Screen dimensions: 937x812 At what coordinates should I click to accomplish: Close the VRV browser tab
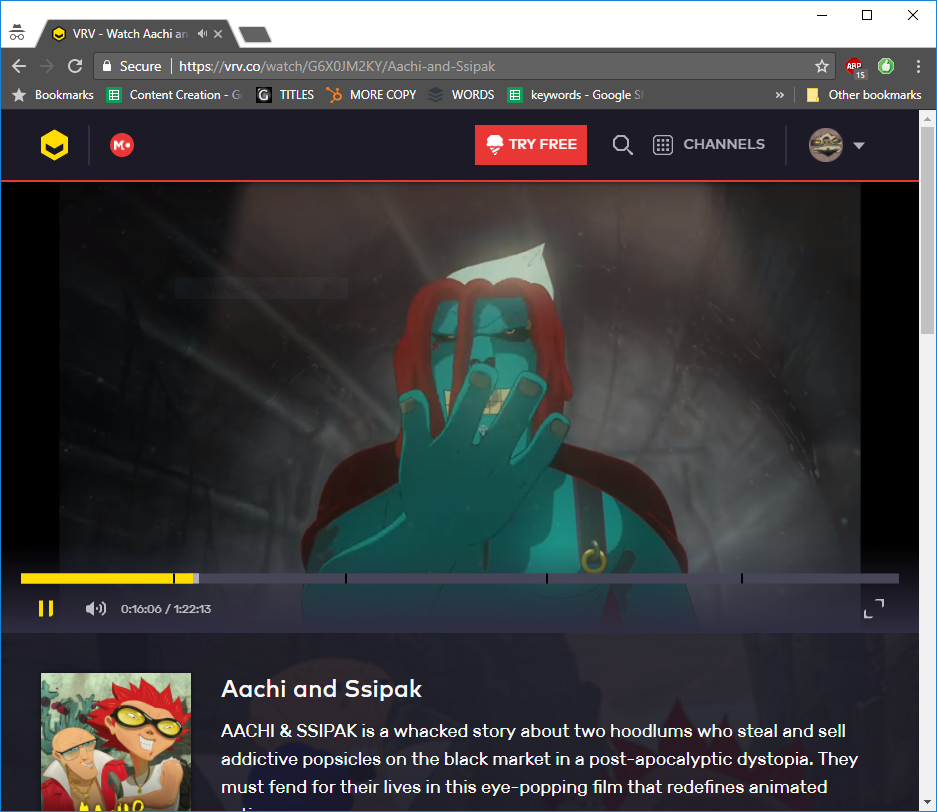click(218, 34)
